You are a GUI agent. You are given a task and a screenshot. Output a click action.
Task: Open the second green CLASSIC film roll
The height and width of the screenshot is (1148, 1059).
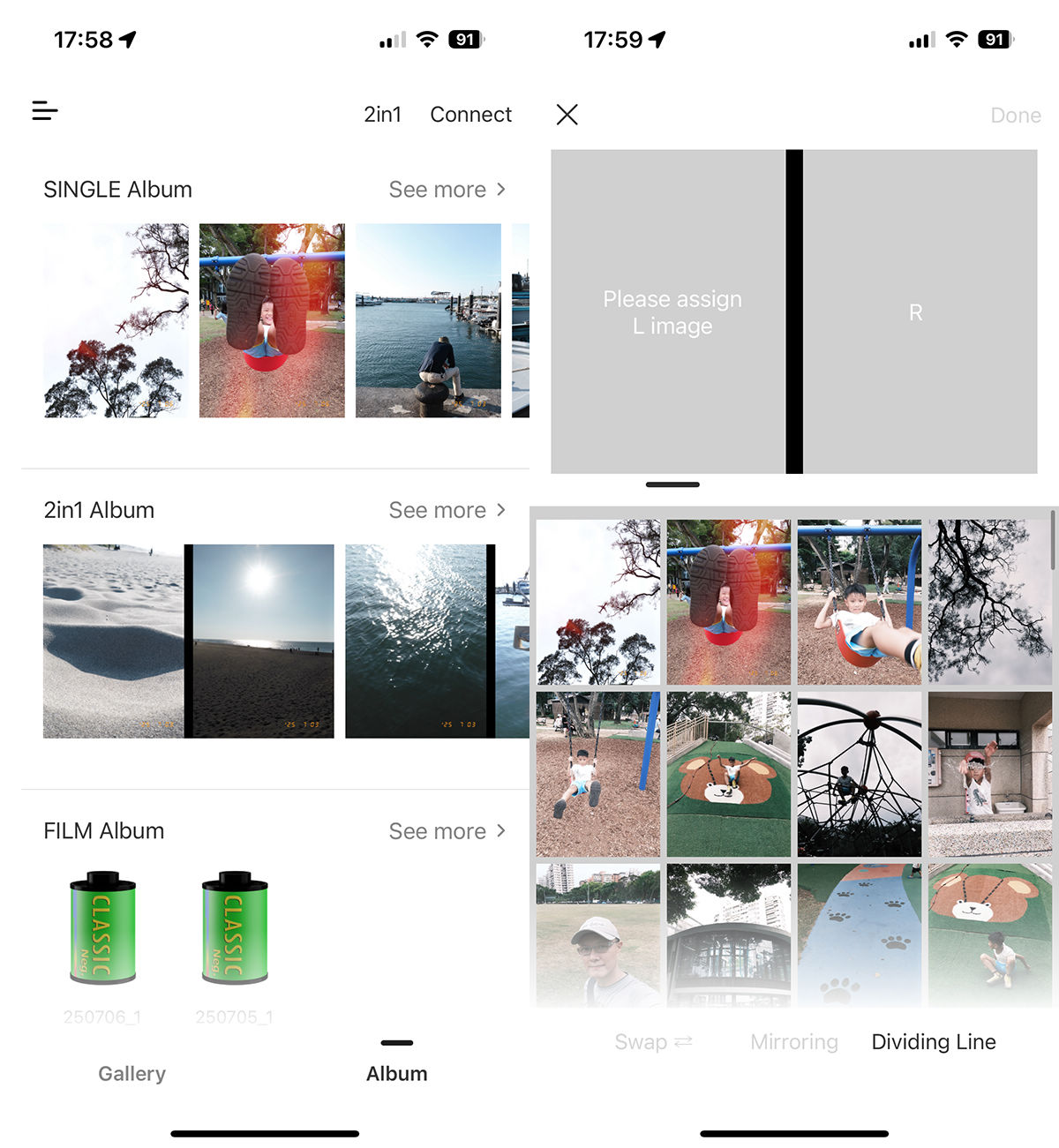235,927
